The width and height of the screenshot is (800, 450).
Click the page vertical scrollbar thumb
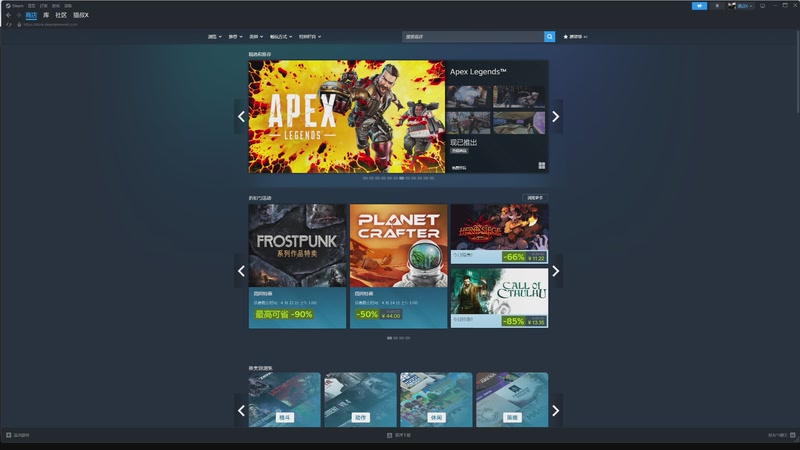click(797, 71)
